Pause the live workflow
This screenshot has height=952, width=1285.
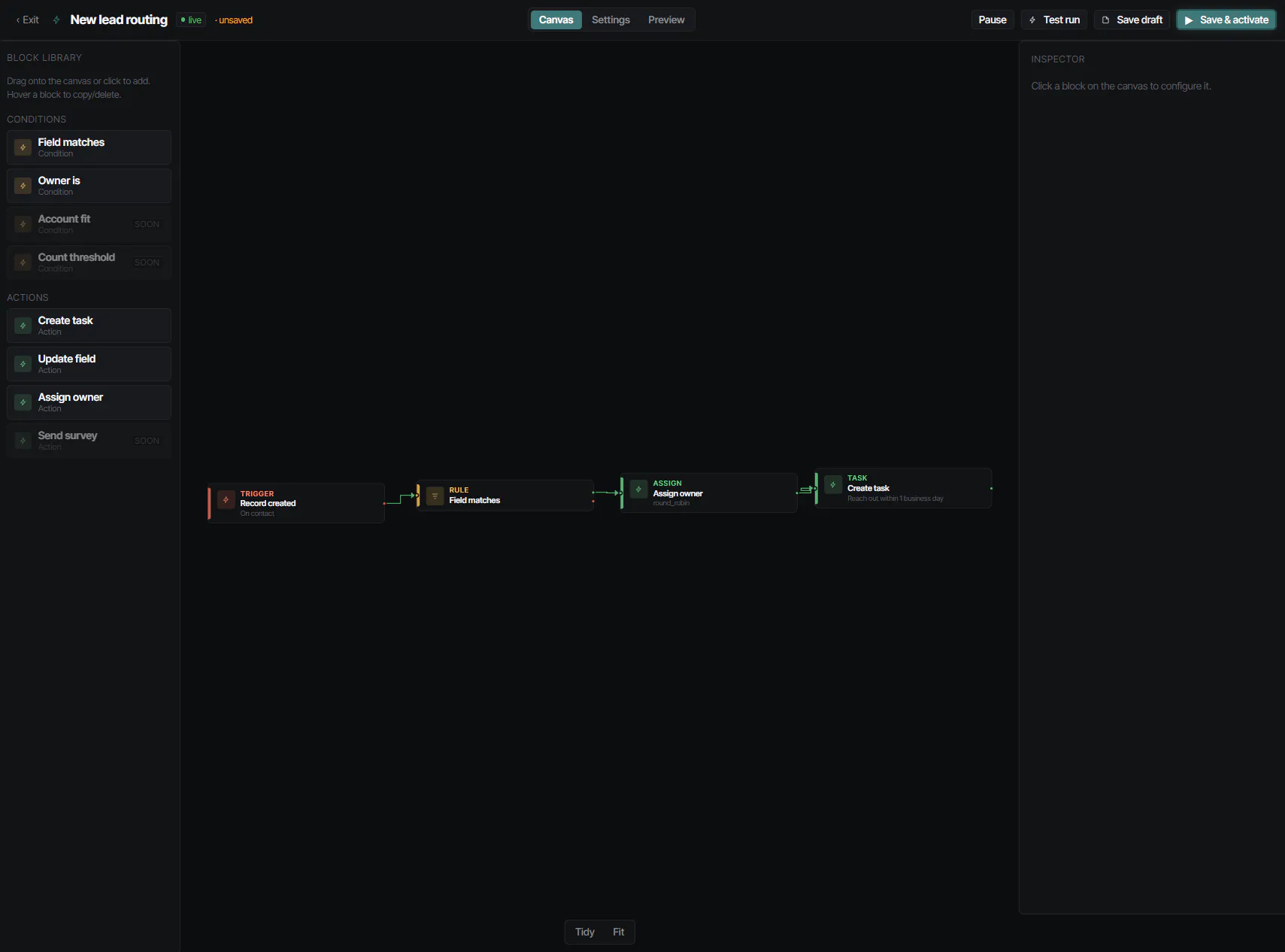(993, 20)
